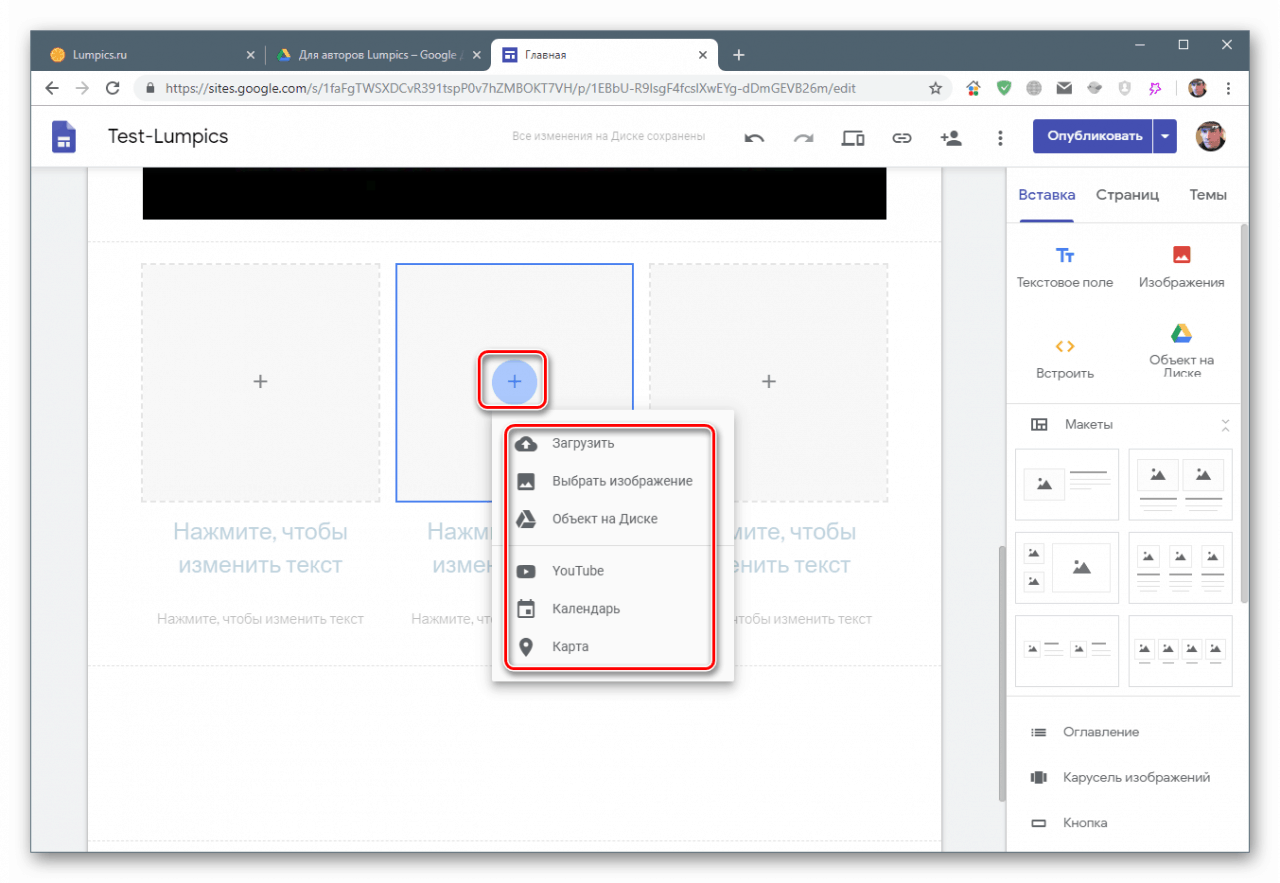Open the device preview mode icon
The width and height of the screenshot is (1280, 883).
(853, 138)
